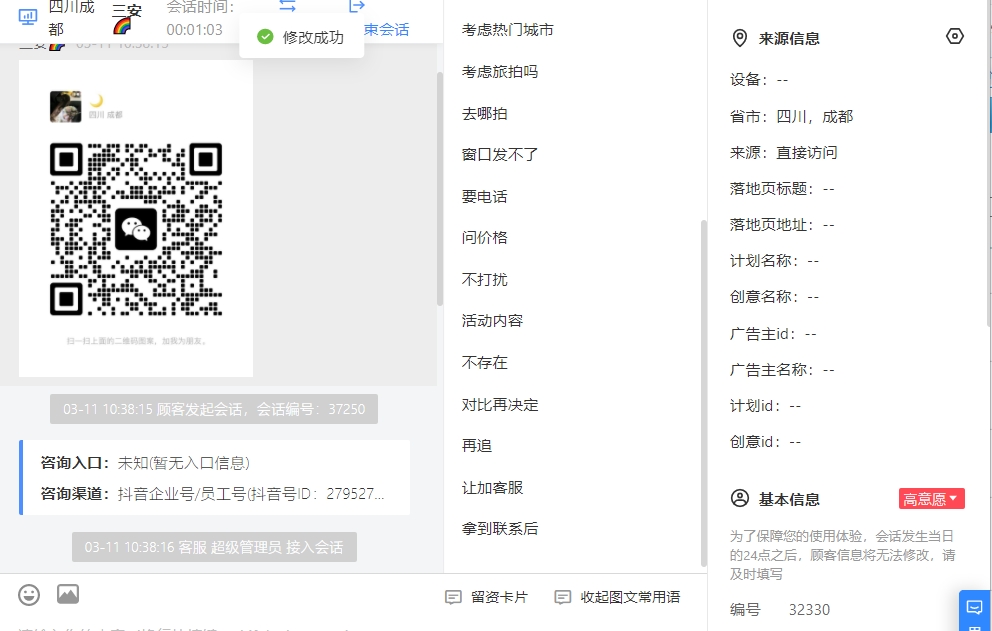
Task: Click the 广告主名称 row
Action: (782, 370)
